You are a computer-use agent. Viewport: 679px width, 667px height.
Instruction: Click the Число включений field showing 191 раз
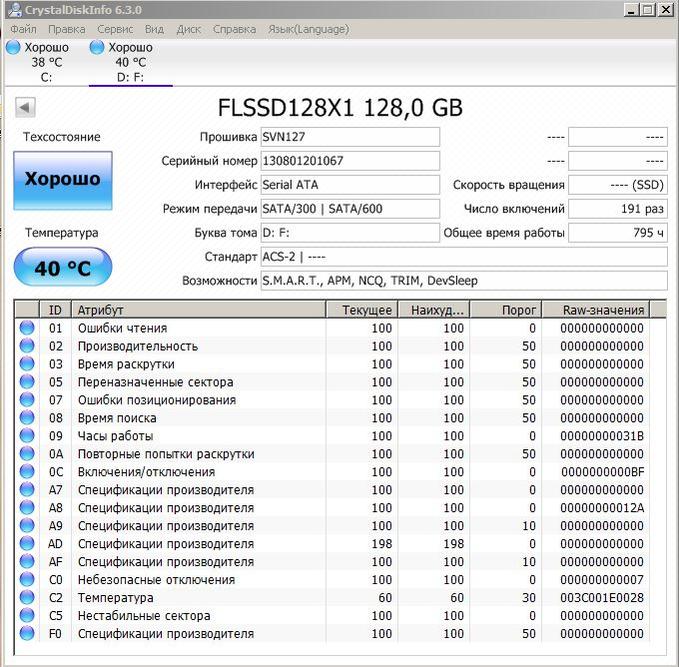tap(618, 209)
